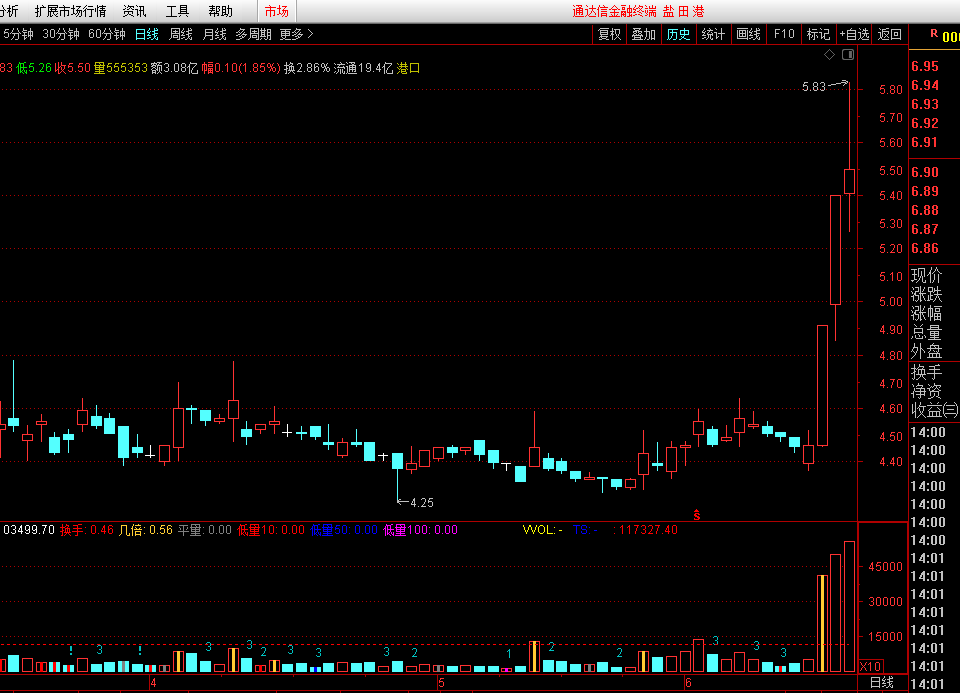Add stock via +自选 button
The height and width of the screenshot is (693, 960).
[854, 34]
